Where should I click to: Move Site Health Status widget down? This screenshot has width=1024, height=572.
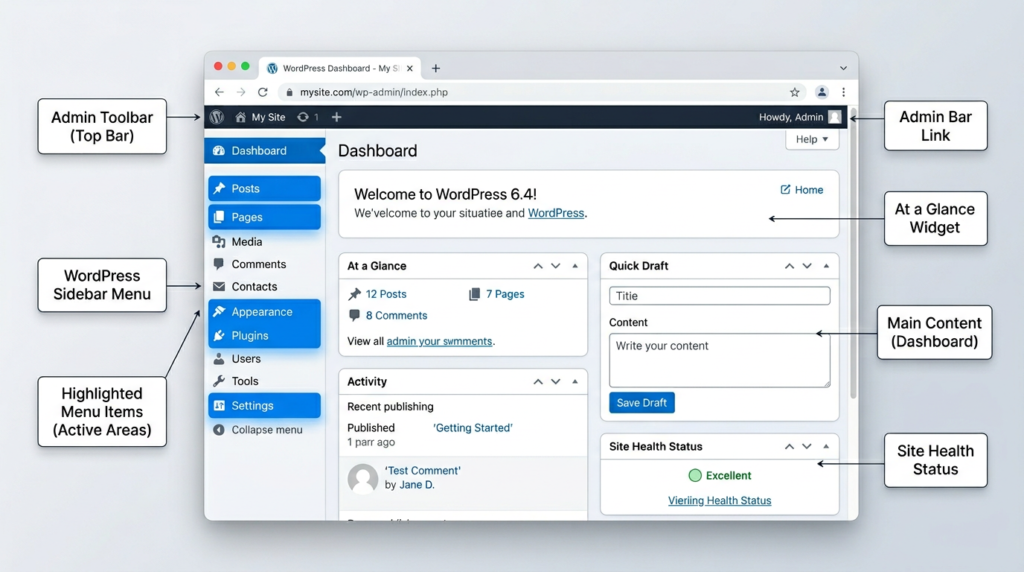click(x=807, y=447)
